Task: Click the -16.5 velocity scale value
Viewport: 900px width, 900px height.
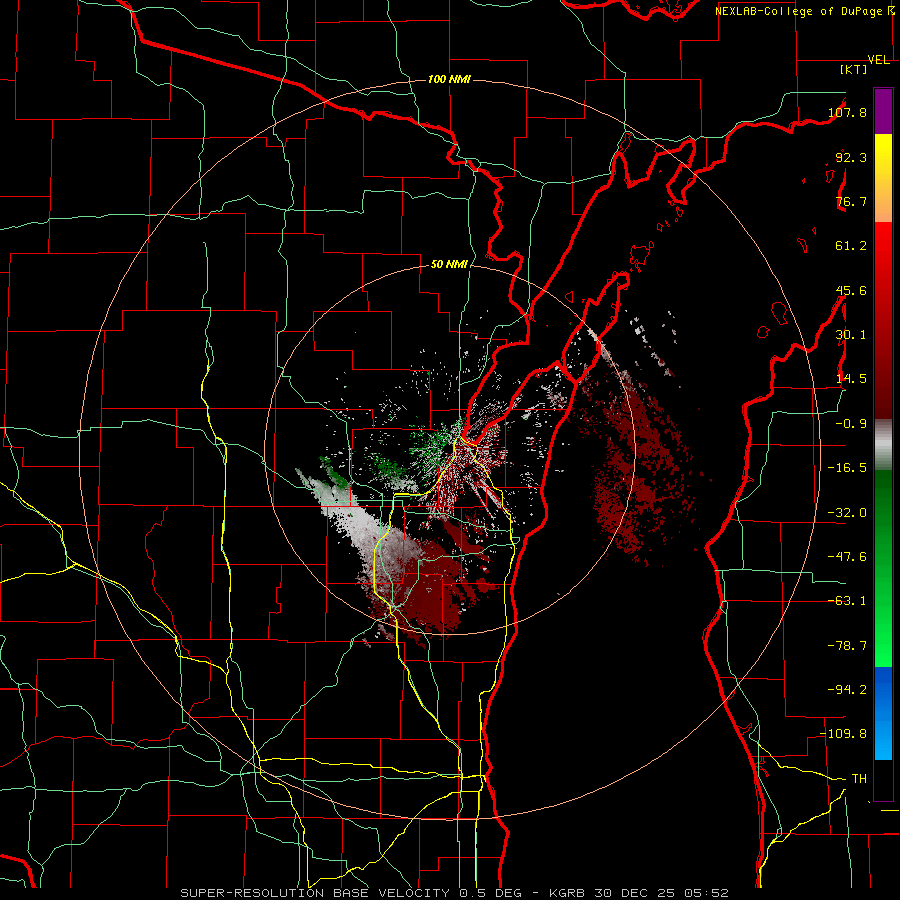Action: coord(847,468)
